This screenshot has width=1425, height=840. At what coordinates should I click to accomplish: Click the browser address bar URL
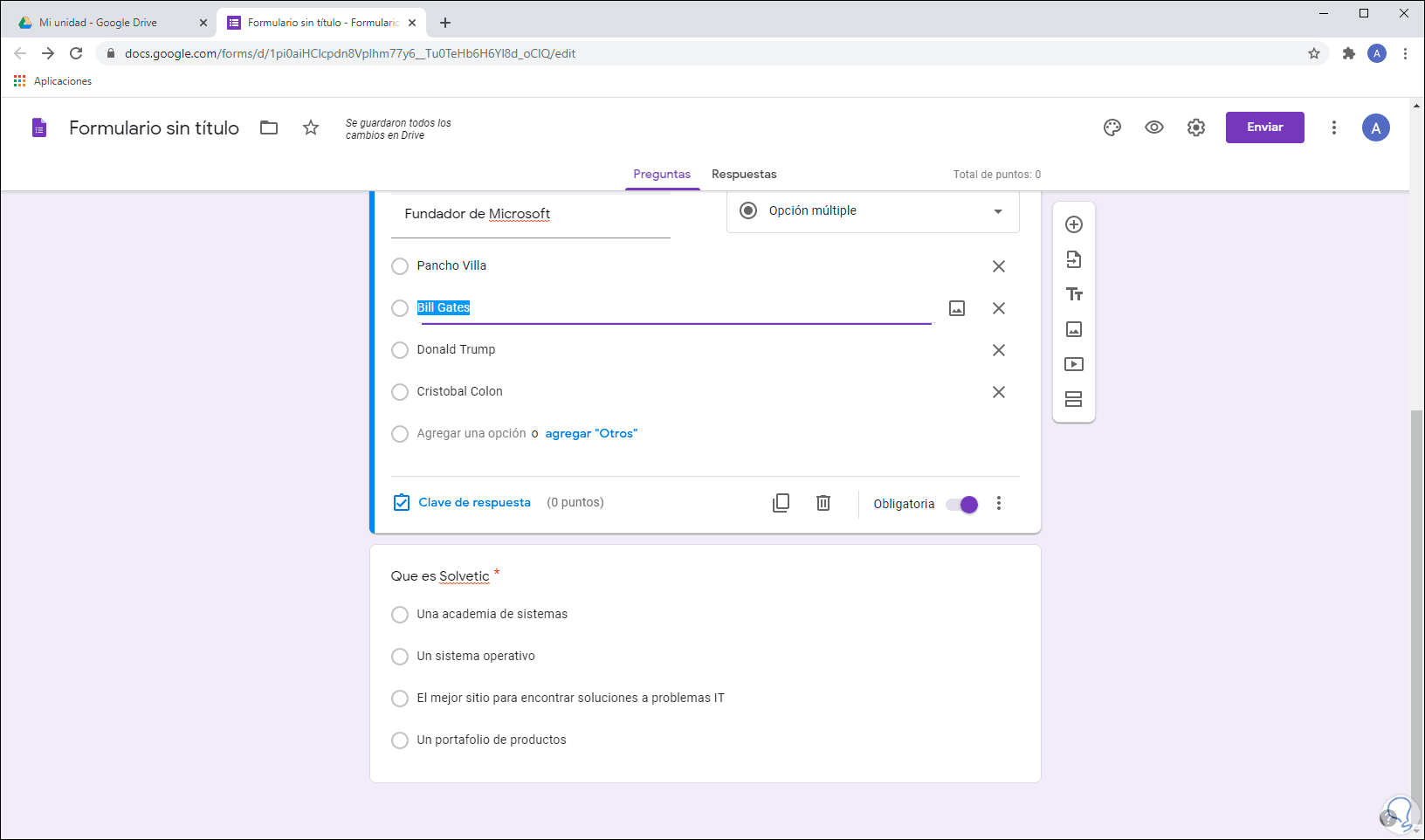pyautogui.click(x=350, y=53)
